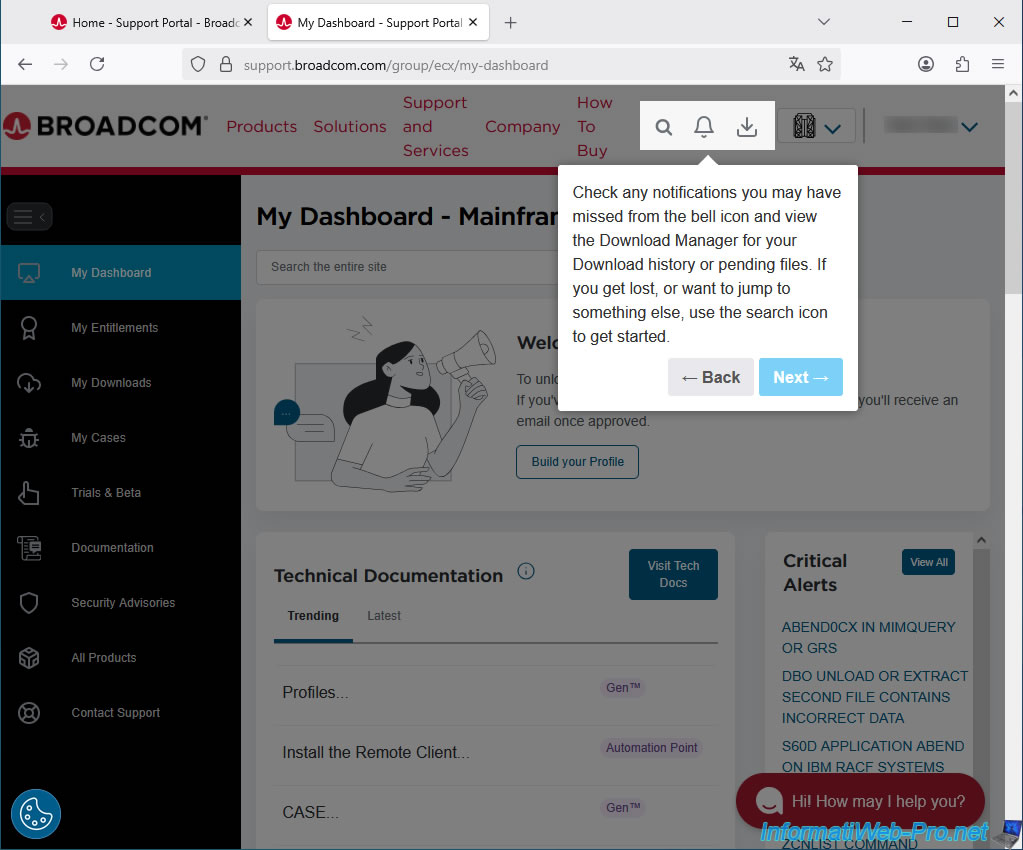Open the list all tabs dropdown
1023x850 pixels.
click(824, 22)
